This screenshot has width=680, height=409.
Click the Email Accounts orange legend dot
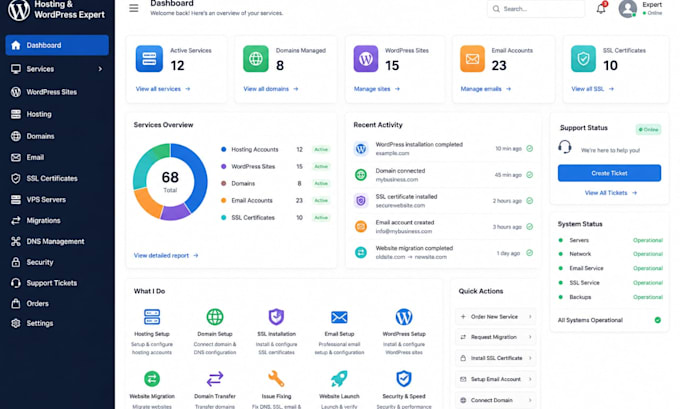click(223, 200)
